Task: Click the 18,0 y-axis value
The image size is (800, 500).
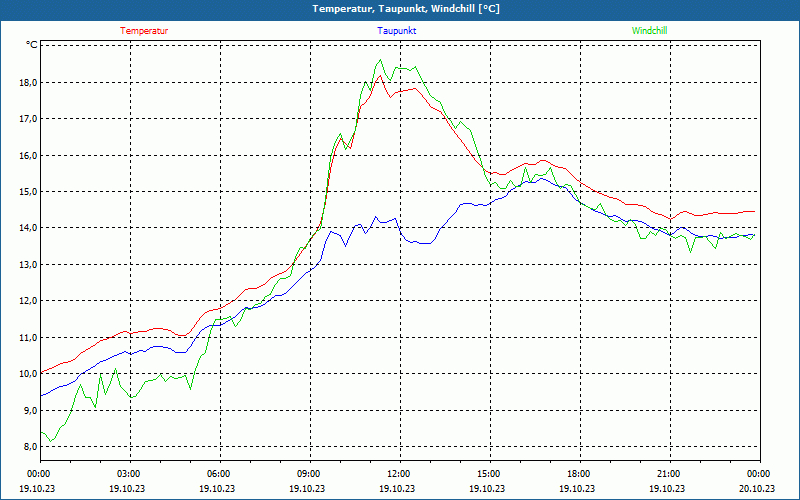Action: click(x=28, y=83)
